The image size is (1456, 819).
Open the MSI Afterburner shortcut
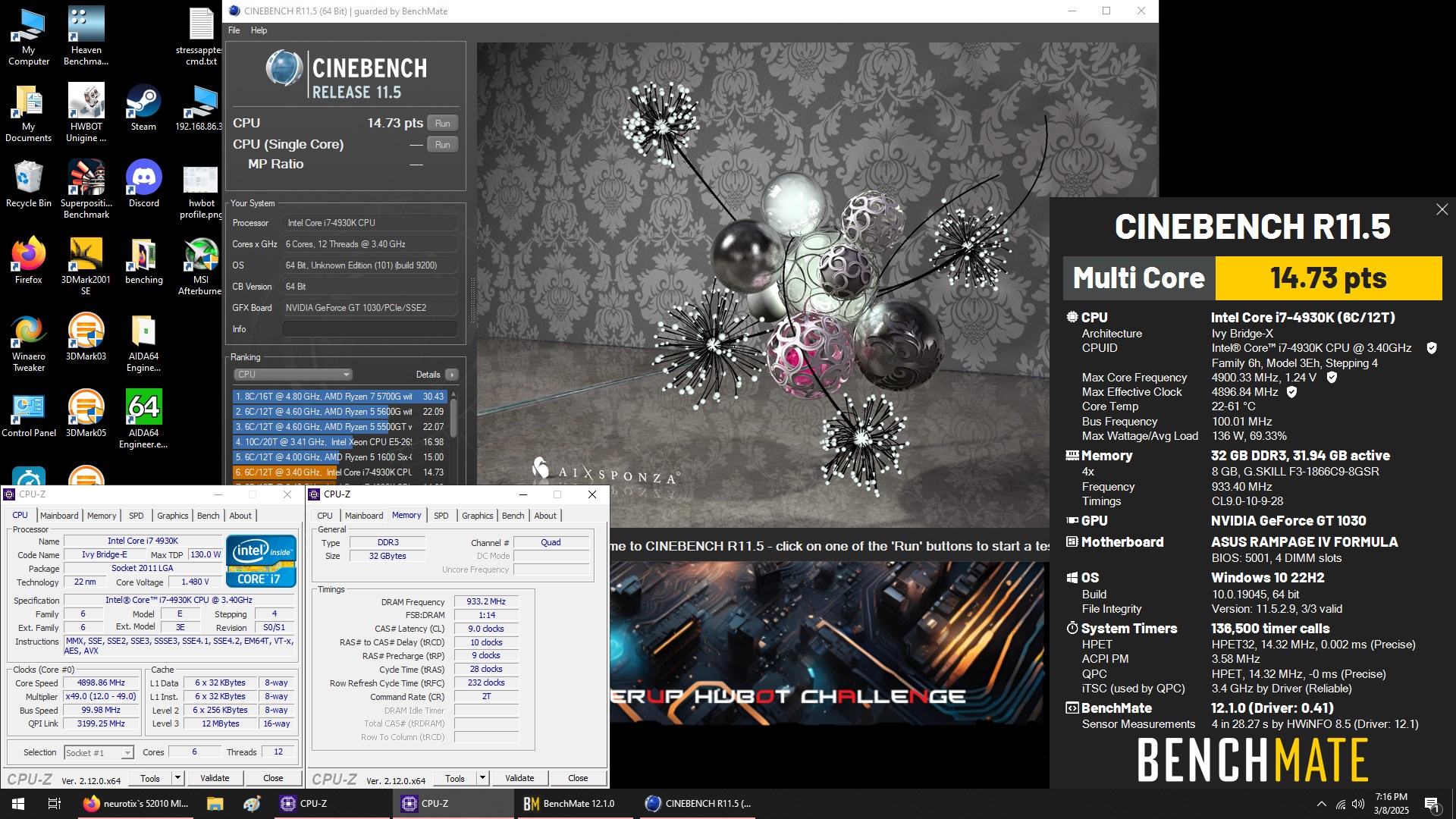[200, 265]
